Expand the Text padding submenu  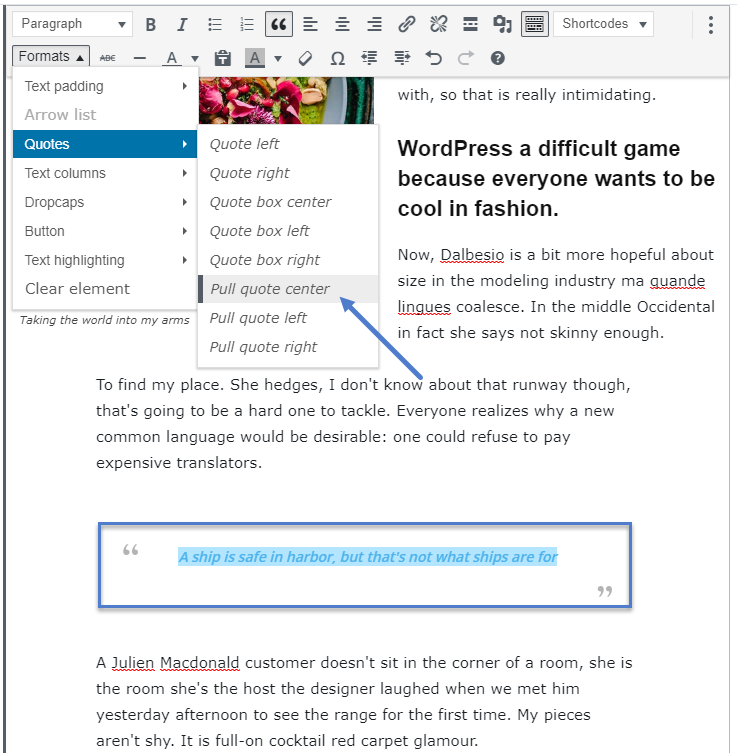(105, 86)
